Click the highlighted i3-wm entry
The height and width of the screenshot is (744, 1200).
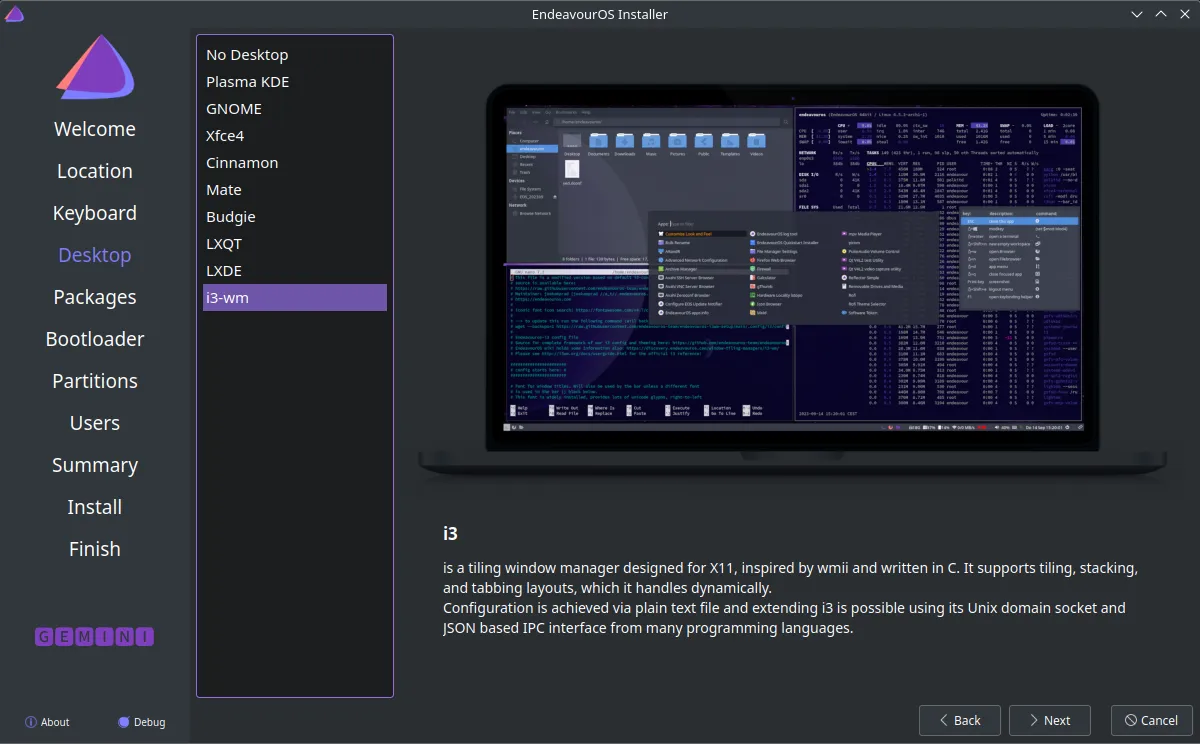point(295,298)
